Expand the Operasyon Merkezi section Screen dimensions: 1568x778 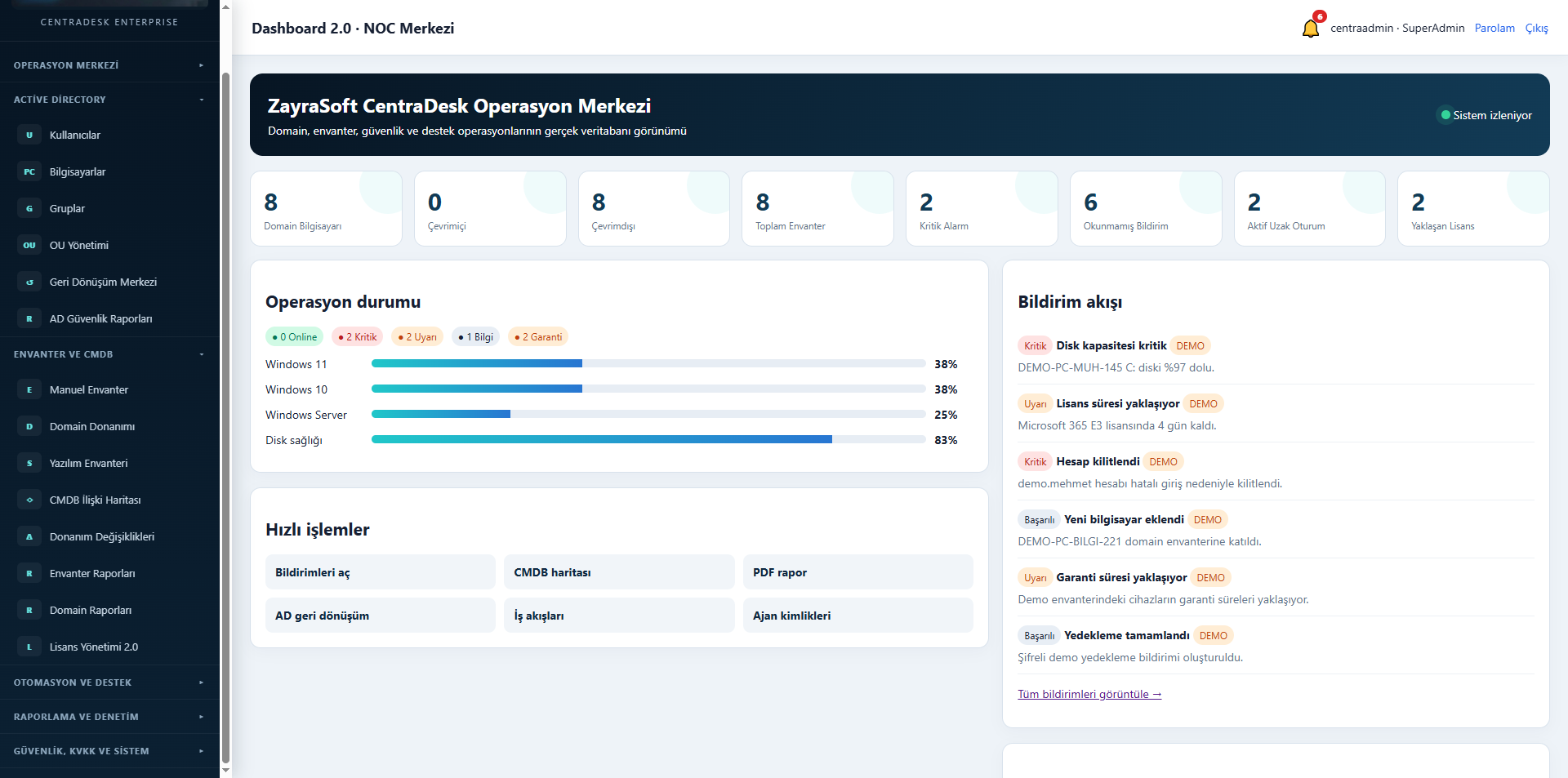pos(109,65)
